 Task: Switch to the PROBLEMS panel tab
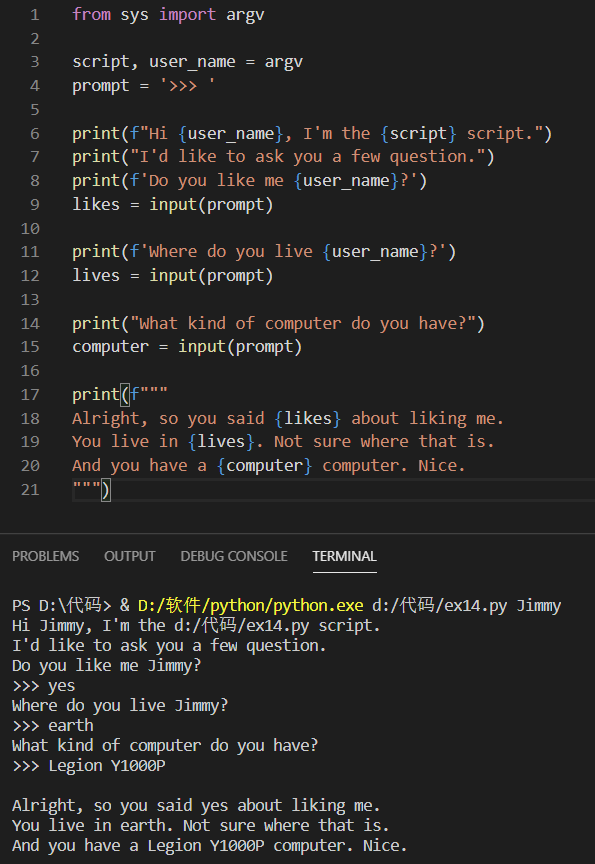[46, 556]
